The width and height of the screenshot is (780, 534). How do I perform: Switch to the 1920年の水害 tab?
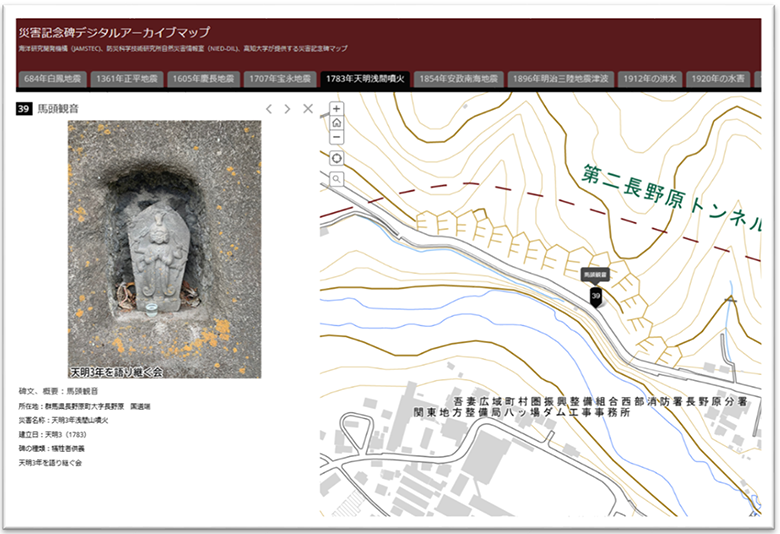pyautogui.click(x=720, y=78)
